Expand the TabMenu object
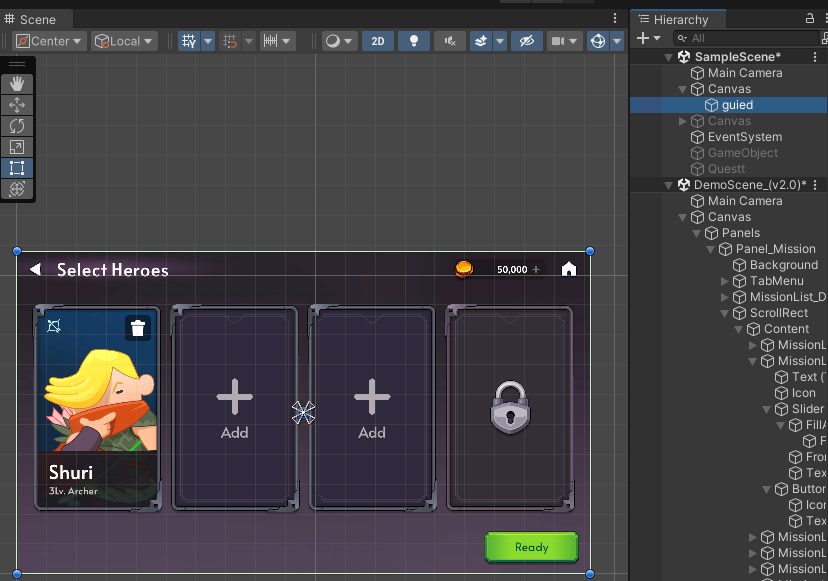This screenshot has height=581, width=828. pos(724,282)
